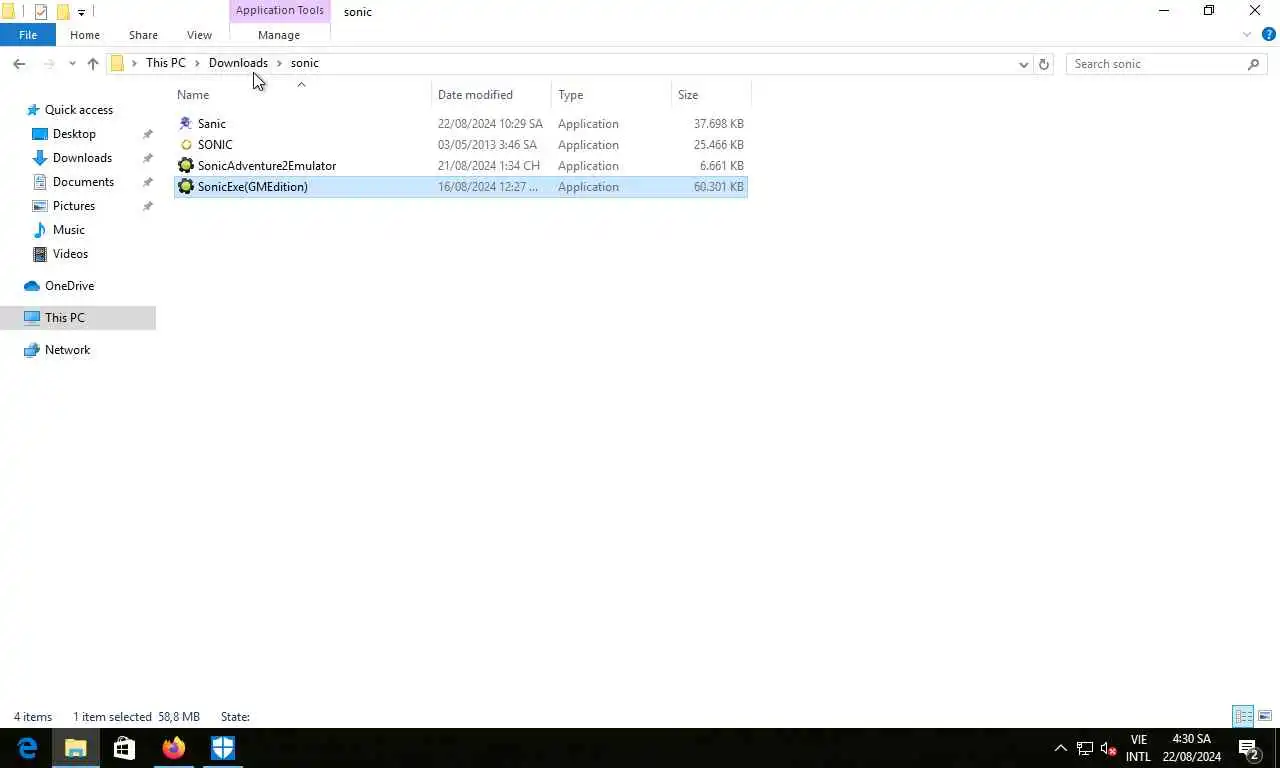Image resolution: width=1280 pixels, height=768 pixels.
Task: Open the Sanic application icon
Action: 186,124
